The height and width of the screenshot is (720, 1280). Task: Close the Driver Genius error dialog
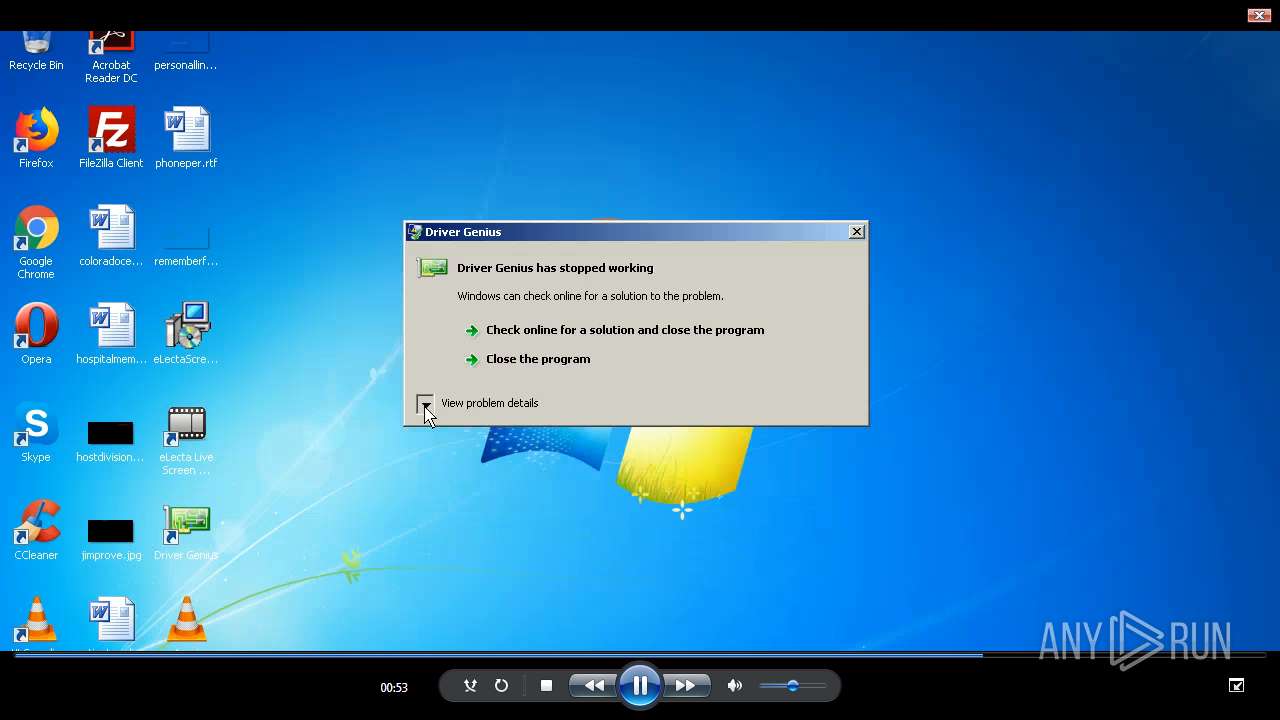857,231
